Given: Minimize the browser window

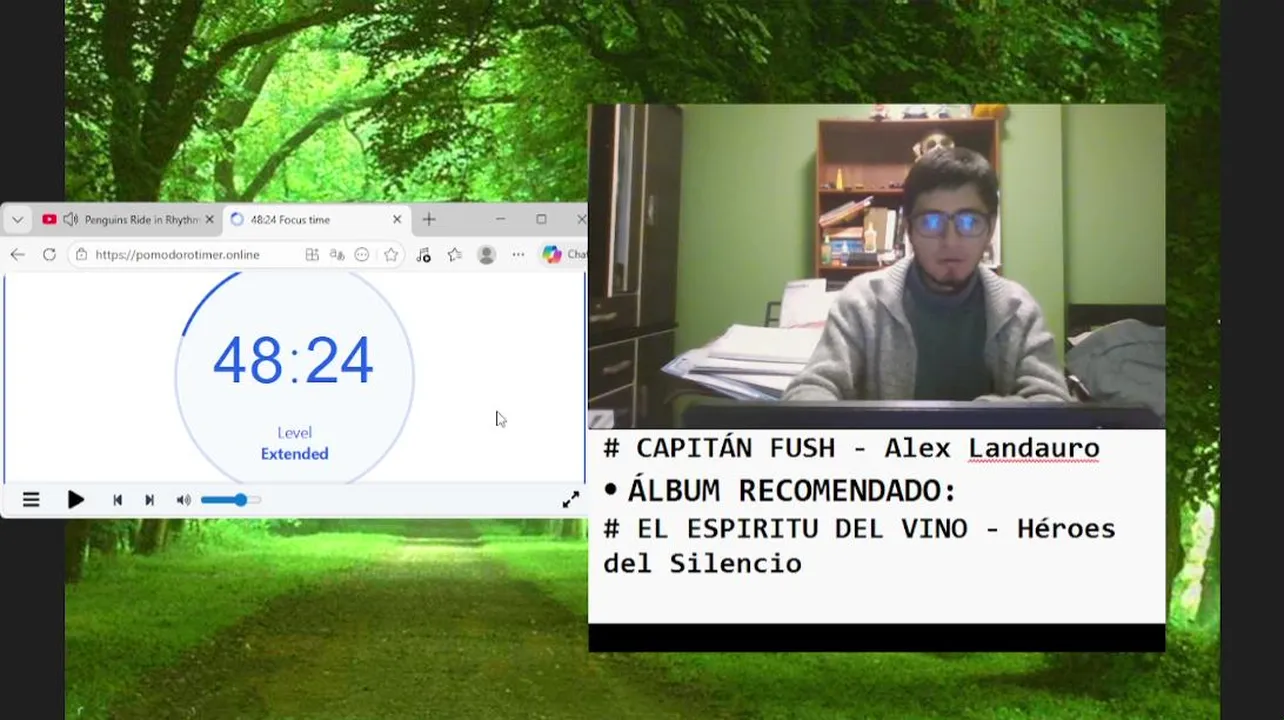Looking at the screenshot, I should pos(500,220).
